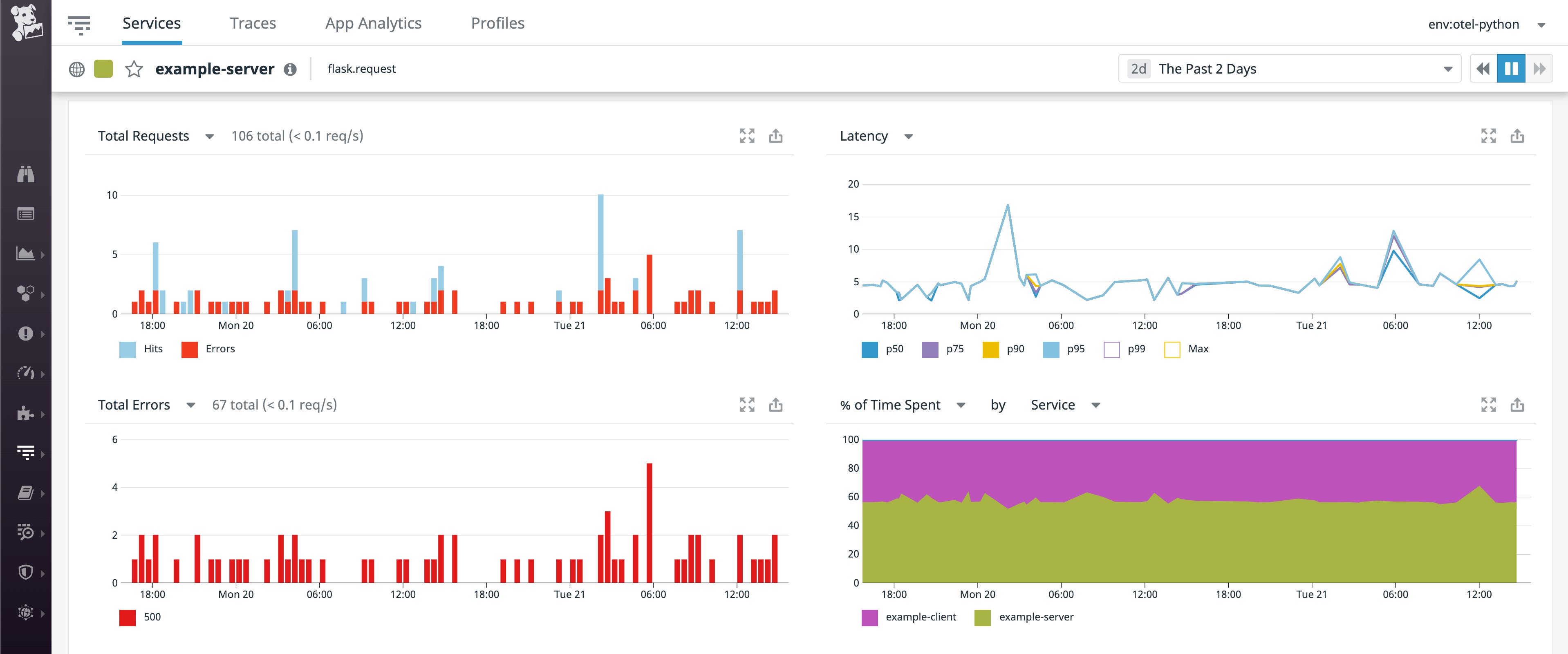Expand the Total Requests graph to fullscreen
The width and height of the screenshot is (1568, 654).
click(747, 136)
